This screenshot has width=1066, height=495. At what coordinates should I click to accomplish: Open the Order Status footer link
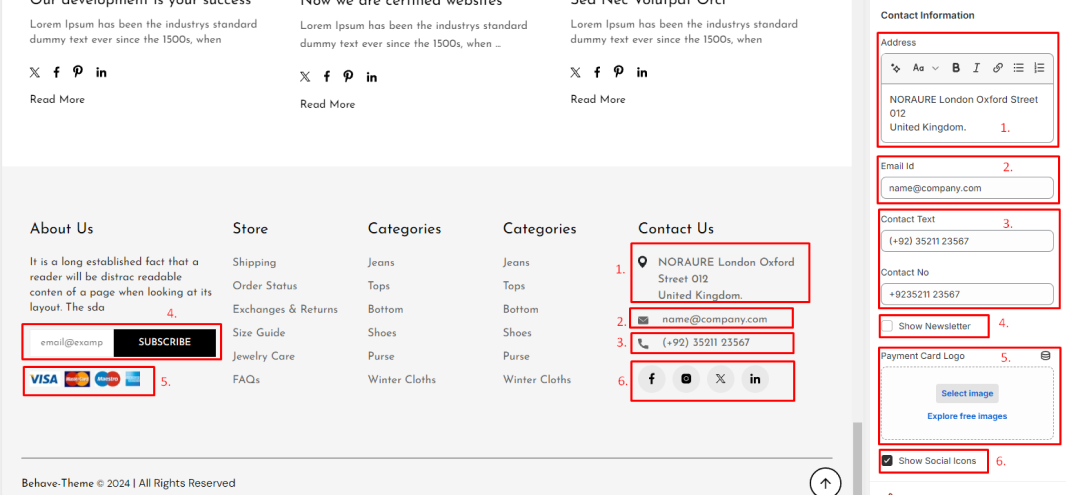tap(265, 286)
